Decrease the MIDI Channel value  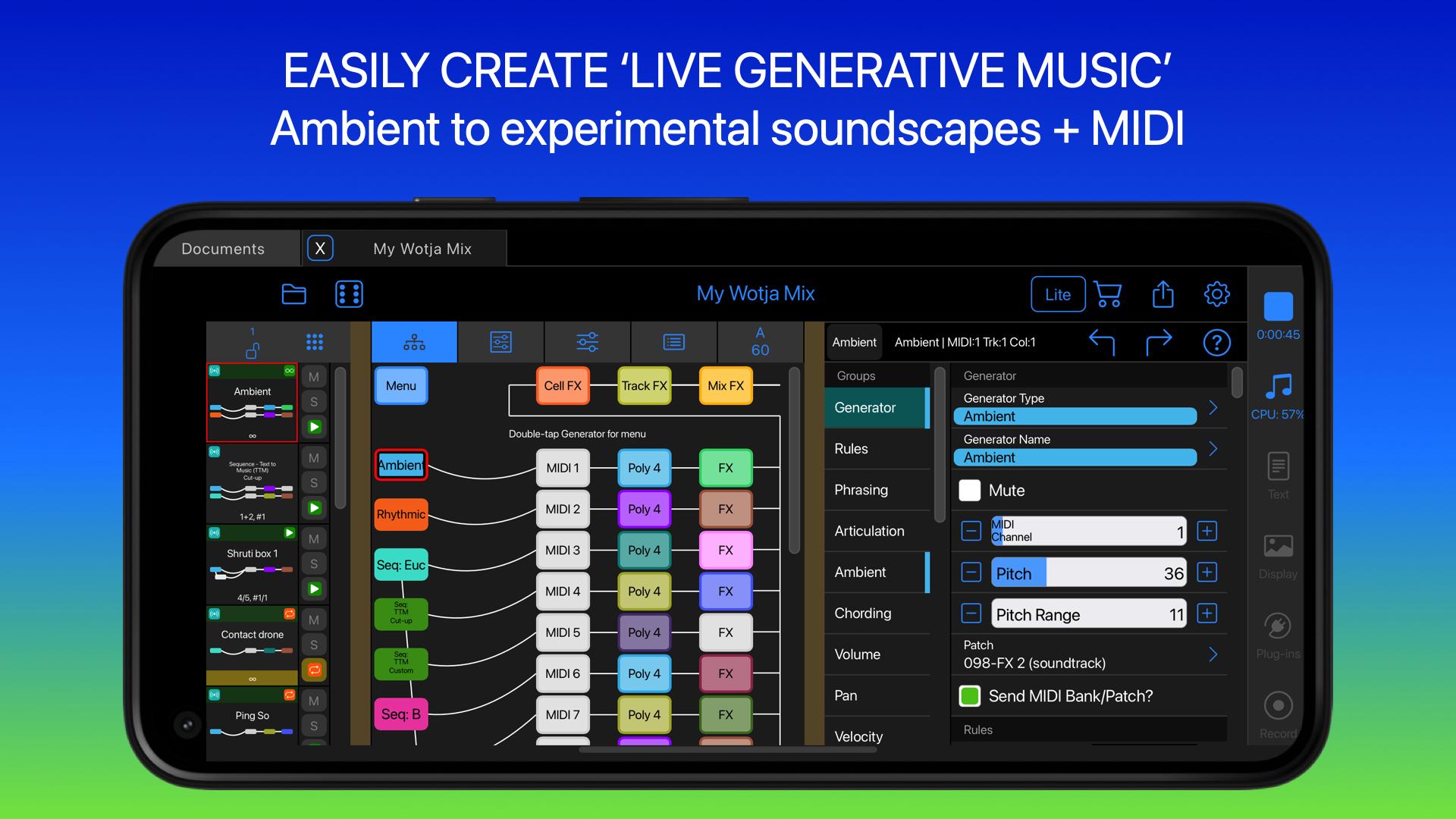pyautogui.click(x=971, y=531)
